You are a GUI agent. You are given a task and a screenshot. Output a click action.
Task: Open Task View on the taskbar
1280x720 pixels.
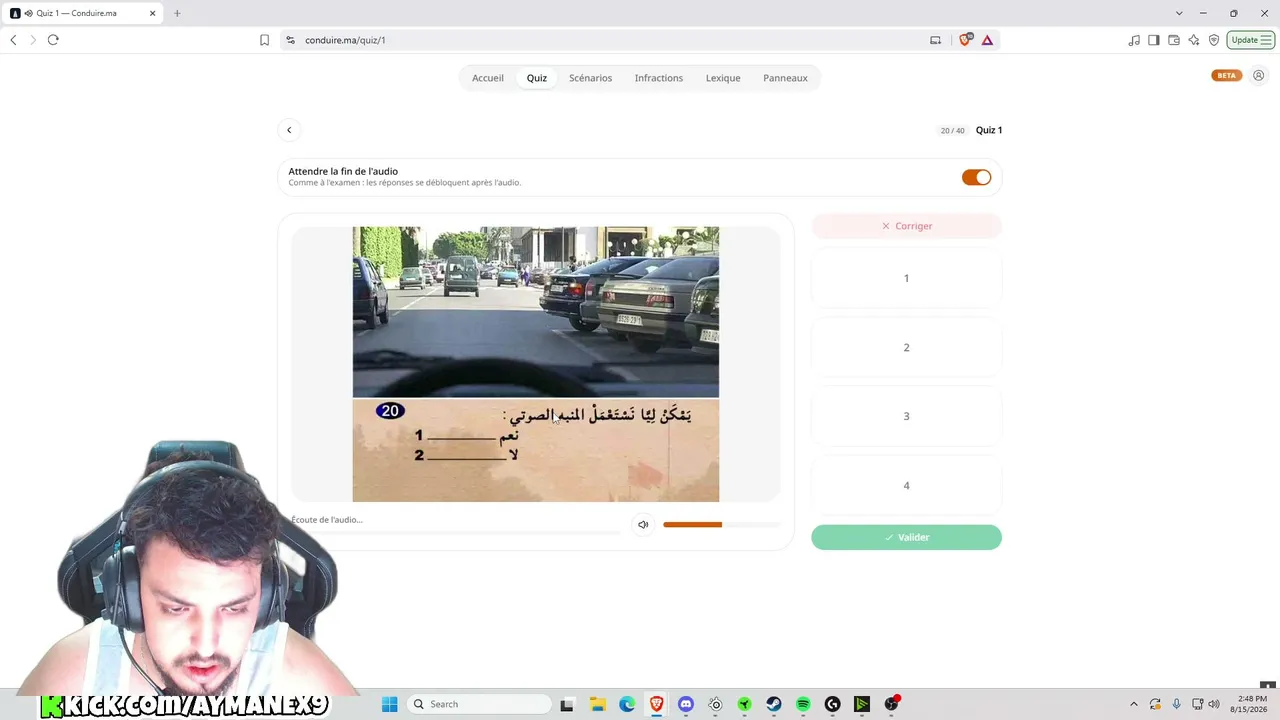point(567,704)
